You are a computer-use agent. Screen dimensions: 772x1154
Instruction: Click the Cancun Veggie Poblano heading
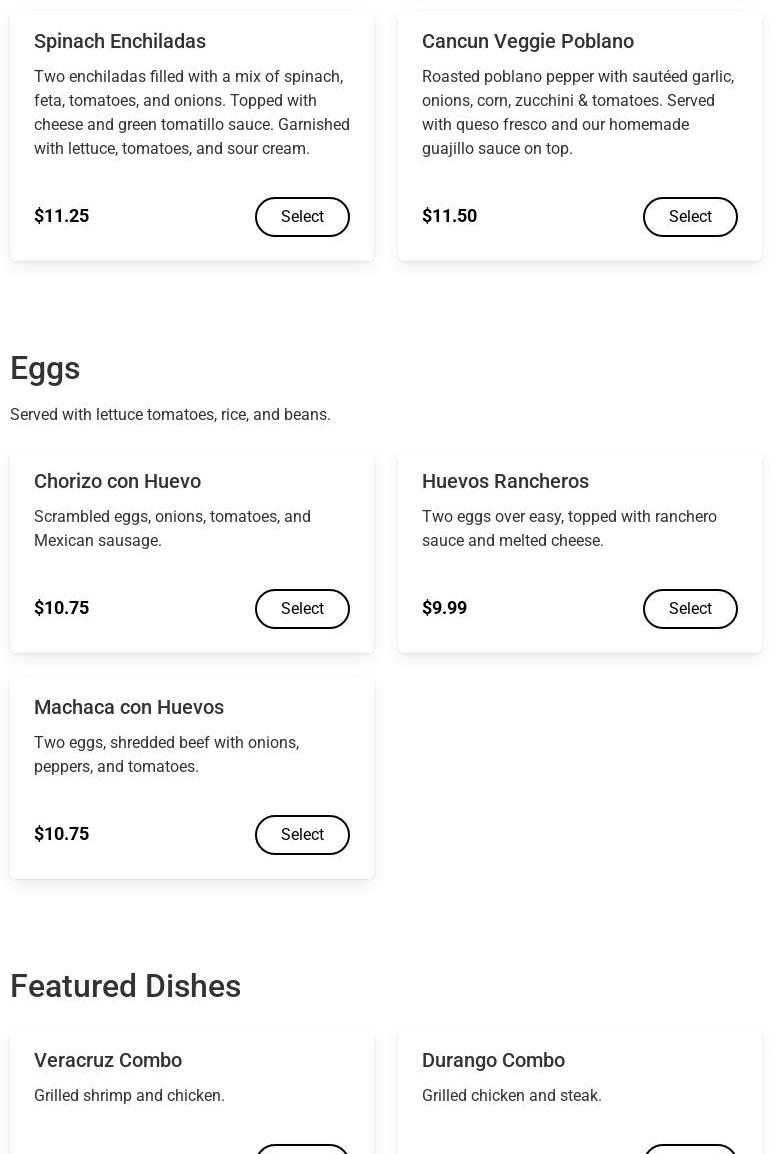[x=528, y=42]
